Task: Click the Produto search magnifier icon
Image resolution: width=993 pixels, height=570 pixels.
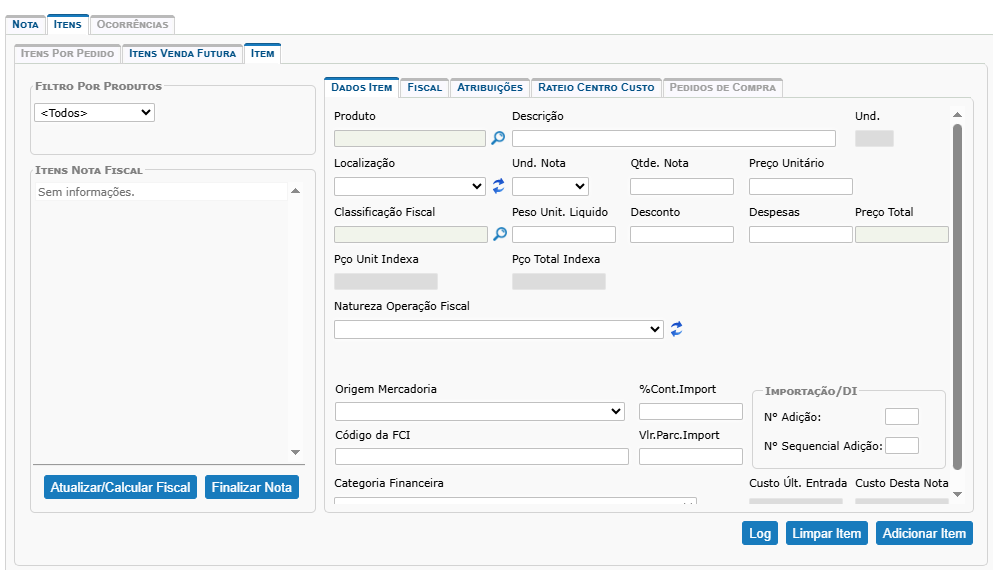Action: coord(498,139)
